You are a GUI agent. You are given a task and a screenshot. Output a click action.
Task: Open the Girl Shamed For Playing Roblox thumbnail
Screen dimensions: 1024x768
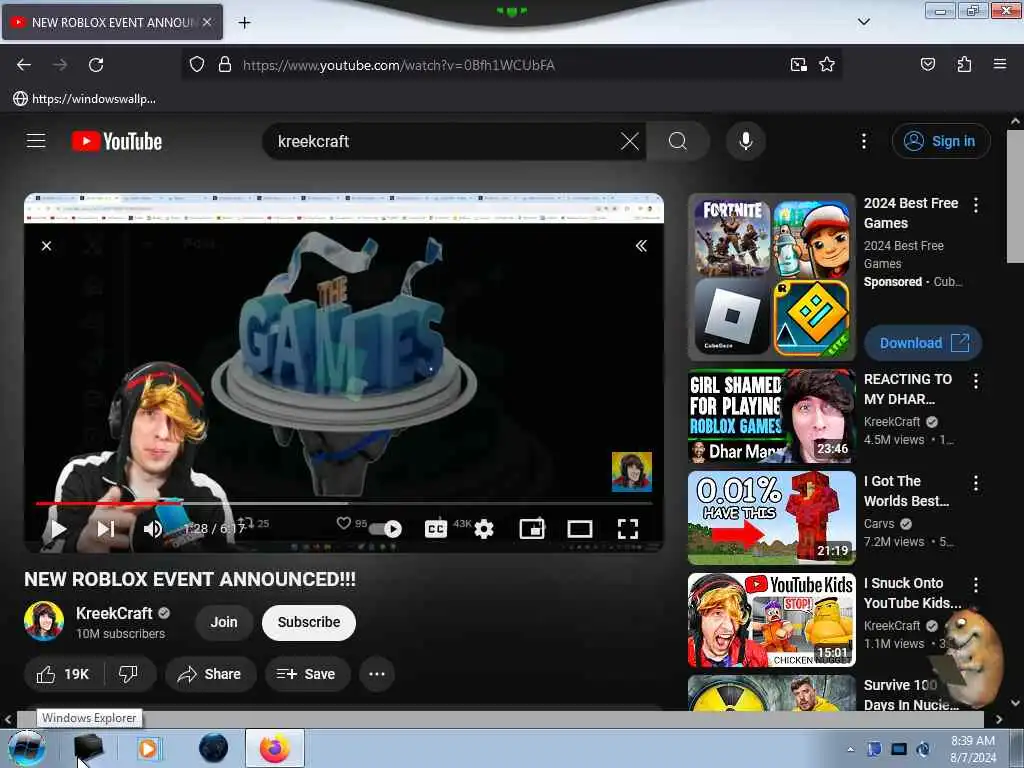click(x=771, y=416)
